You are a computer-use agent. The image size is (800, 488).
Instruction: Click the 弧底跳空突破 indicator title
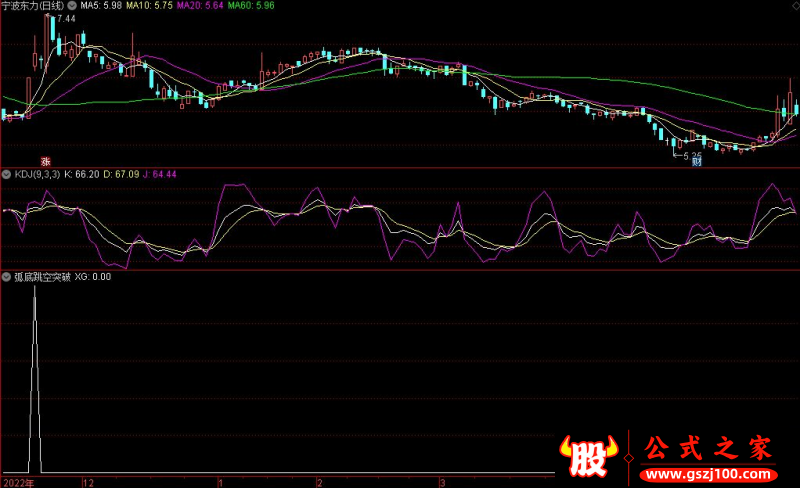pos(39,277)
